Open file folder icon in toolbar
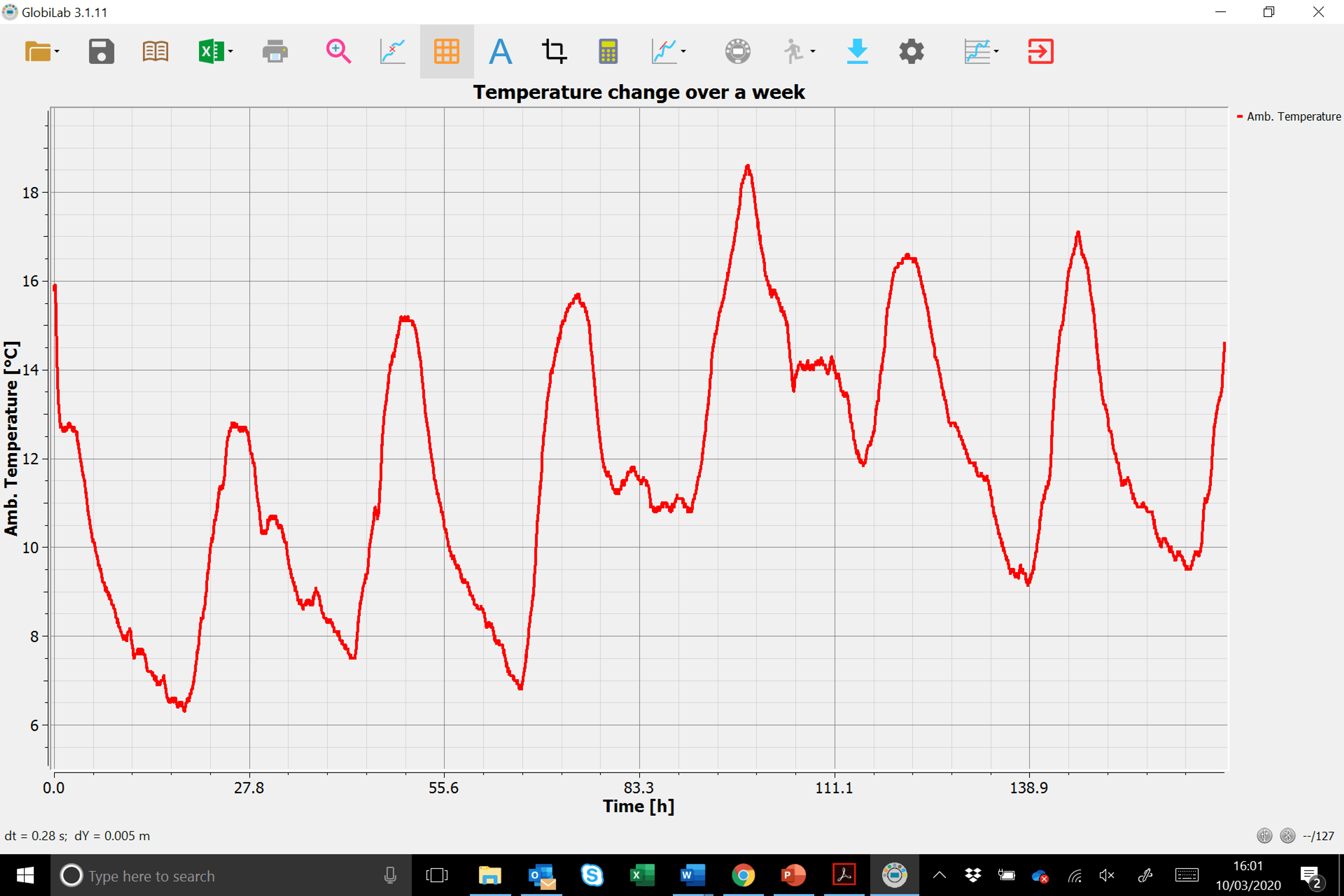1344x896 pixels. pos(38,51)
